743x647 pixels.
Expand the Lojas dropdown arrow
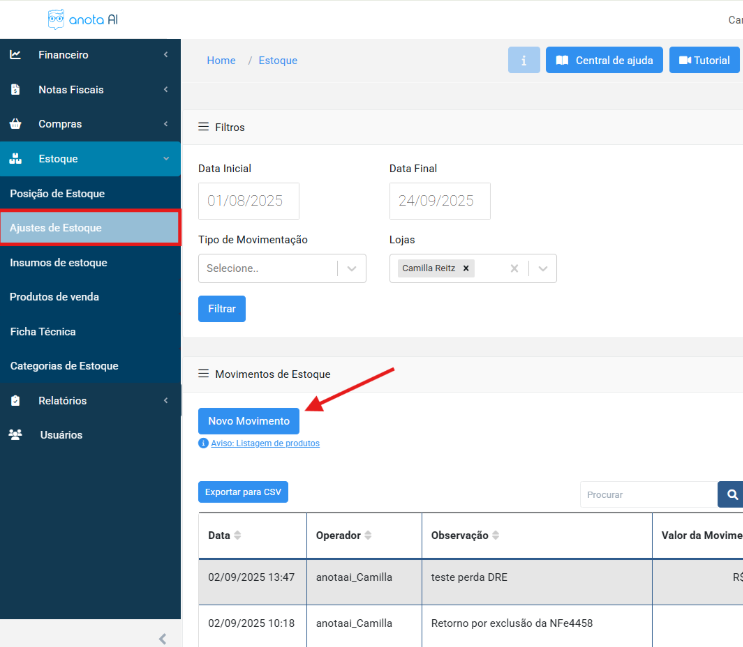pos(542,268)
